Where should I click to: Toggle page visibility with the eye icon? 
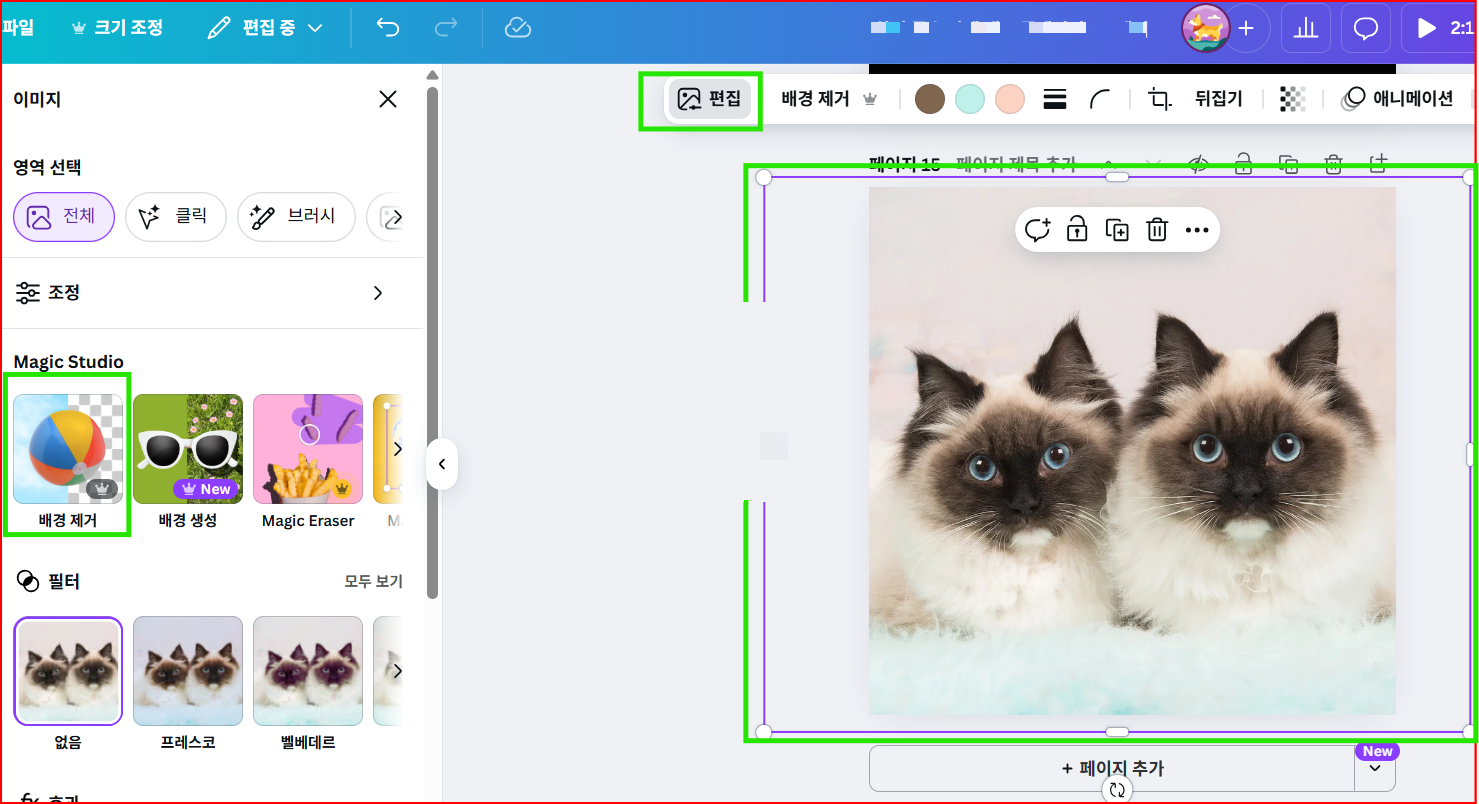1198,165
